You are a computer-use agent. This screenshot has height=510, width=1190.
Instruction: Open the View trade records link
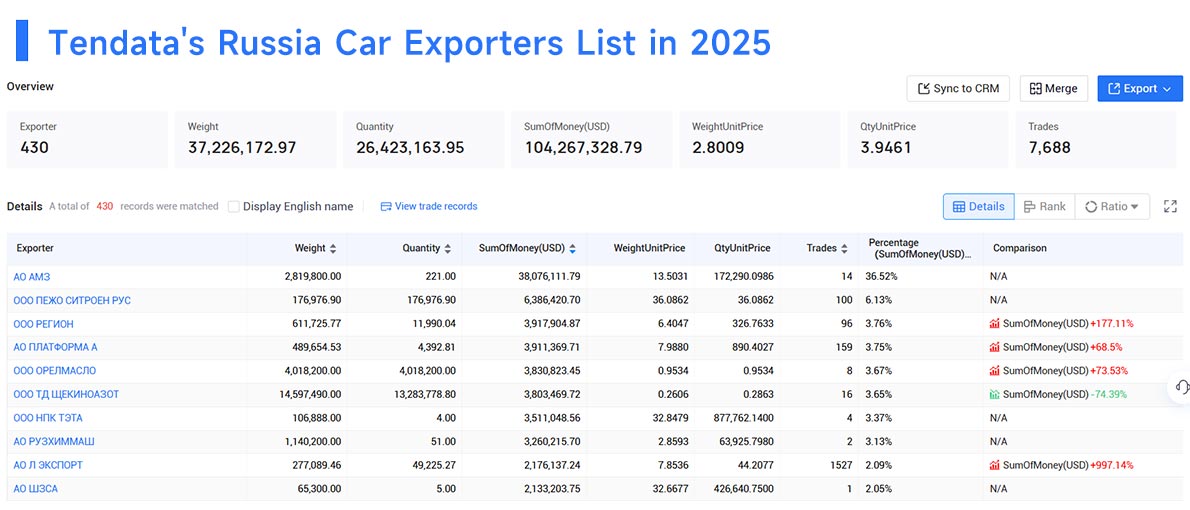[429, 206]
